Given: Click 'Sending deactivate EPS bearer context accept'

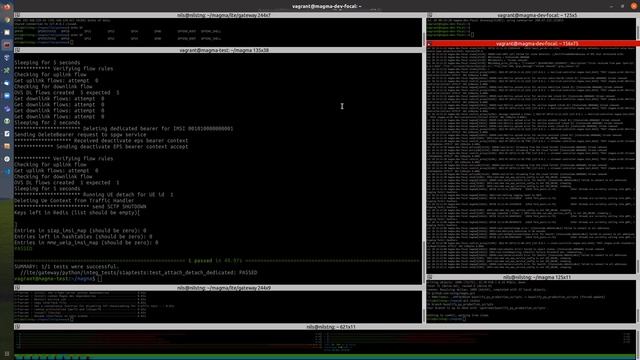Looking at the screenshot, I should (101, 147).
